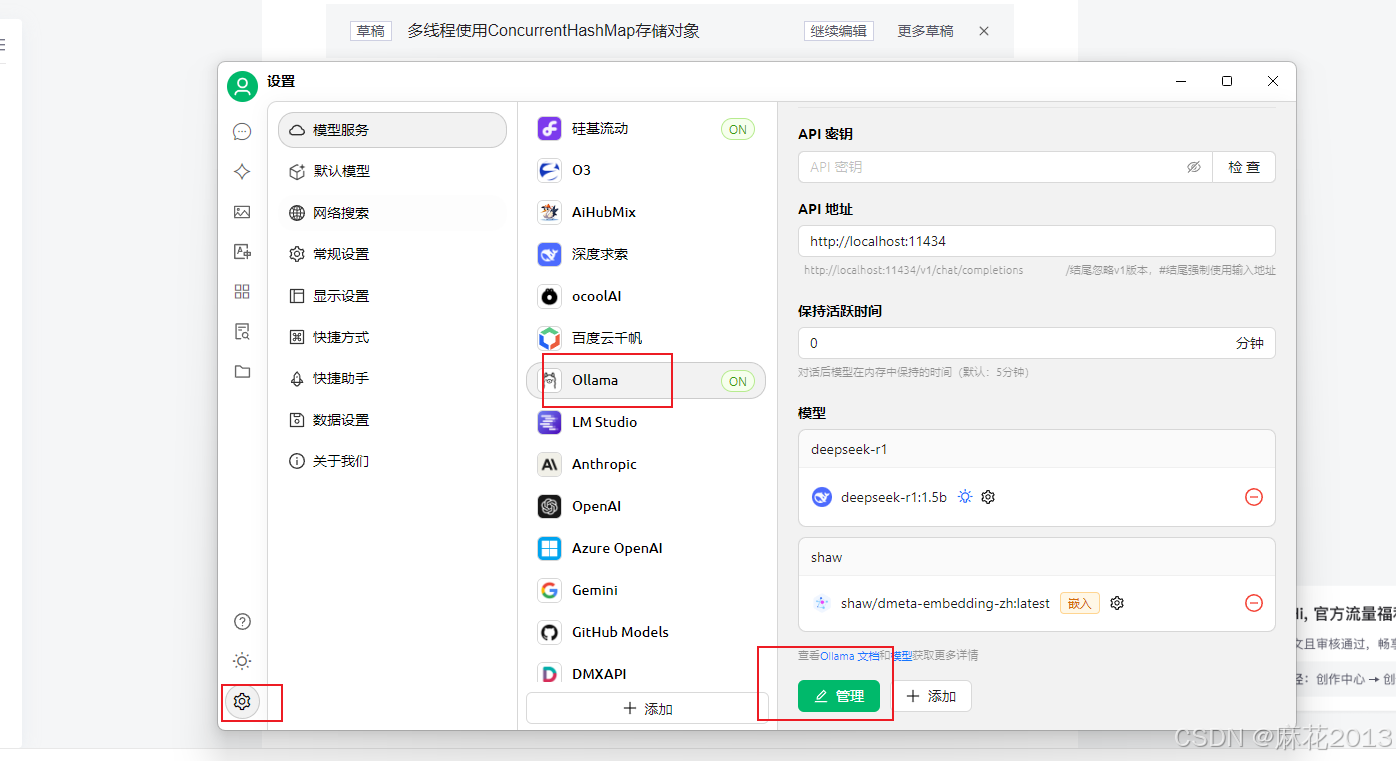Remove the shaw/dmeta-embedding-zh:latest model
The image size is (1396, 761).
[1254, 603]
